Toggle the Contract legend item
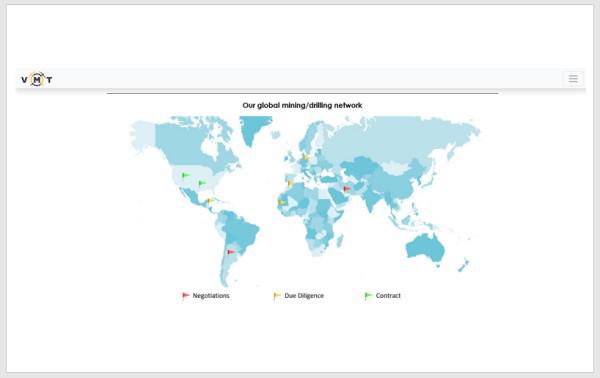The image size is (600, 378). coord(382,296)
